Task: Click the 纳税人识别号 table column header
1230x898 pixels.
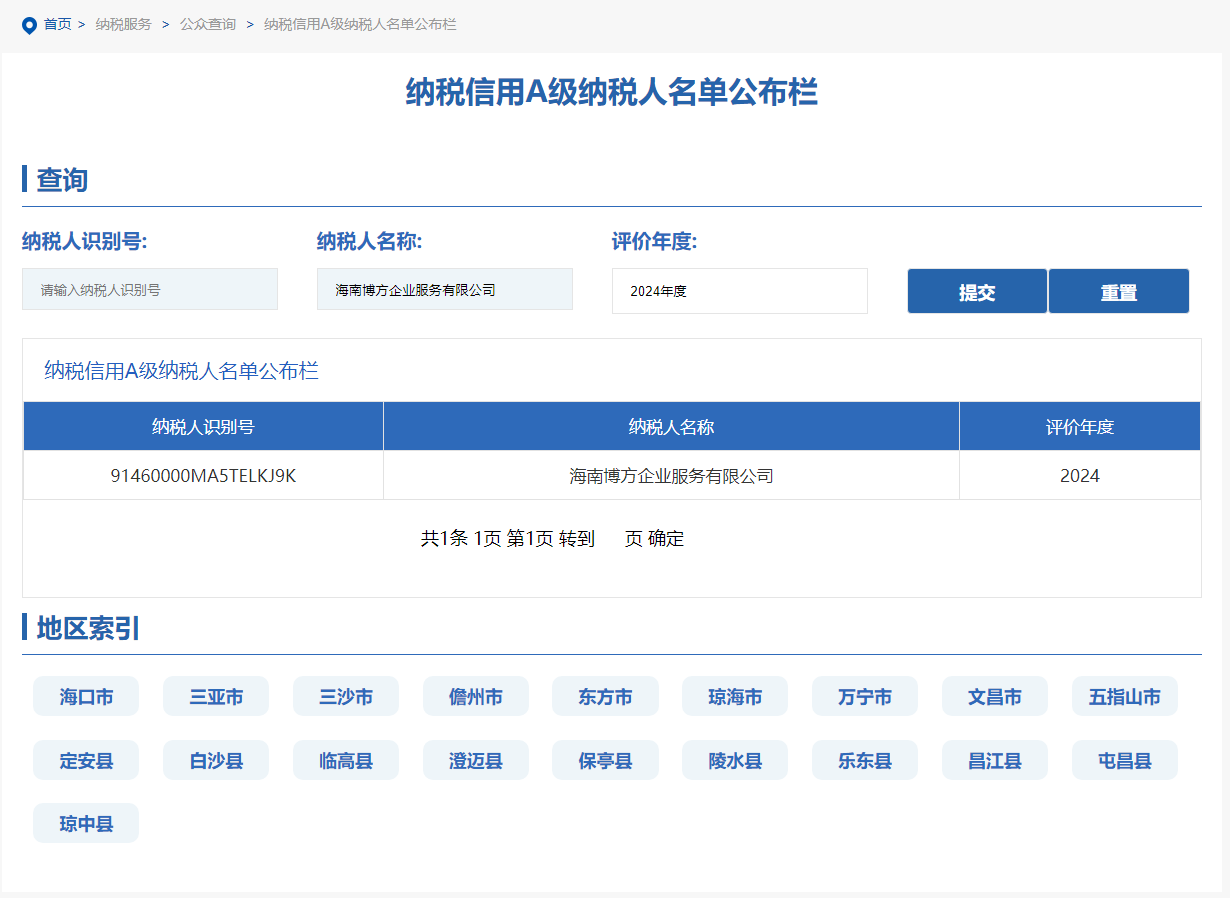Action: [x=203, y=427]
